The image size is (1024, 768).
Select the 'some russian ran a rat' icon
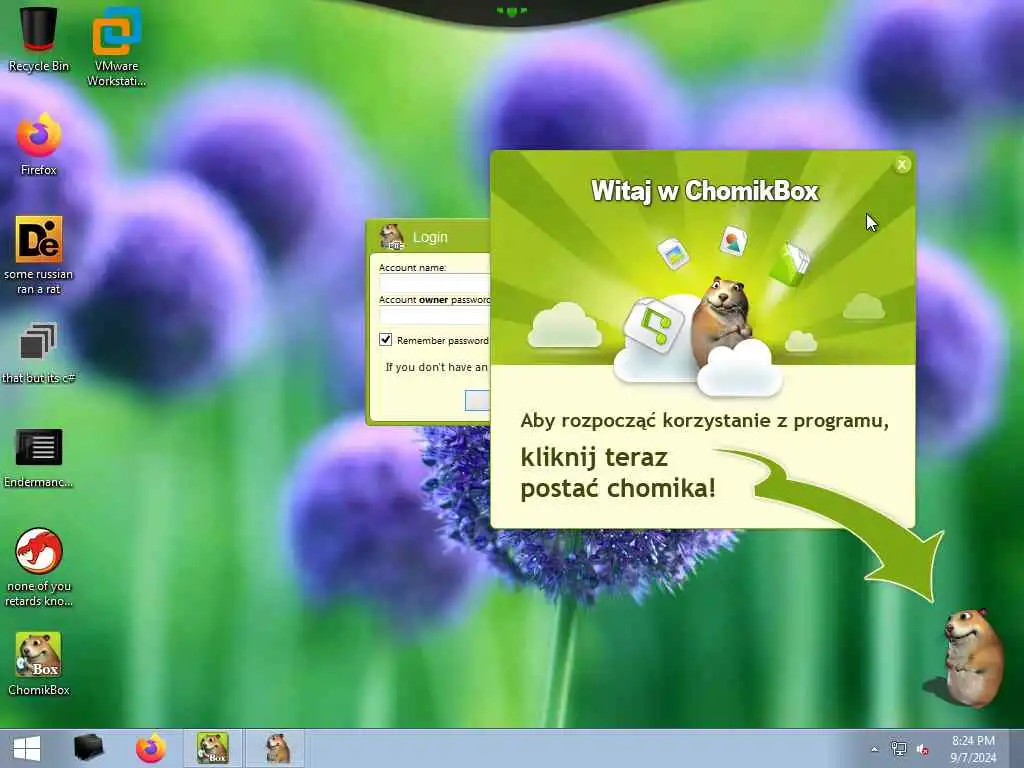pyautogui.click(x=39, y=255)
